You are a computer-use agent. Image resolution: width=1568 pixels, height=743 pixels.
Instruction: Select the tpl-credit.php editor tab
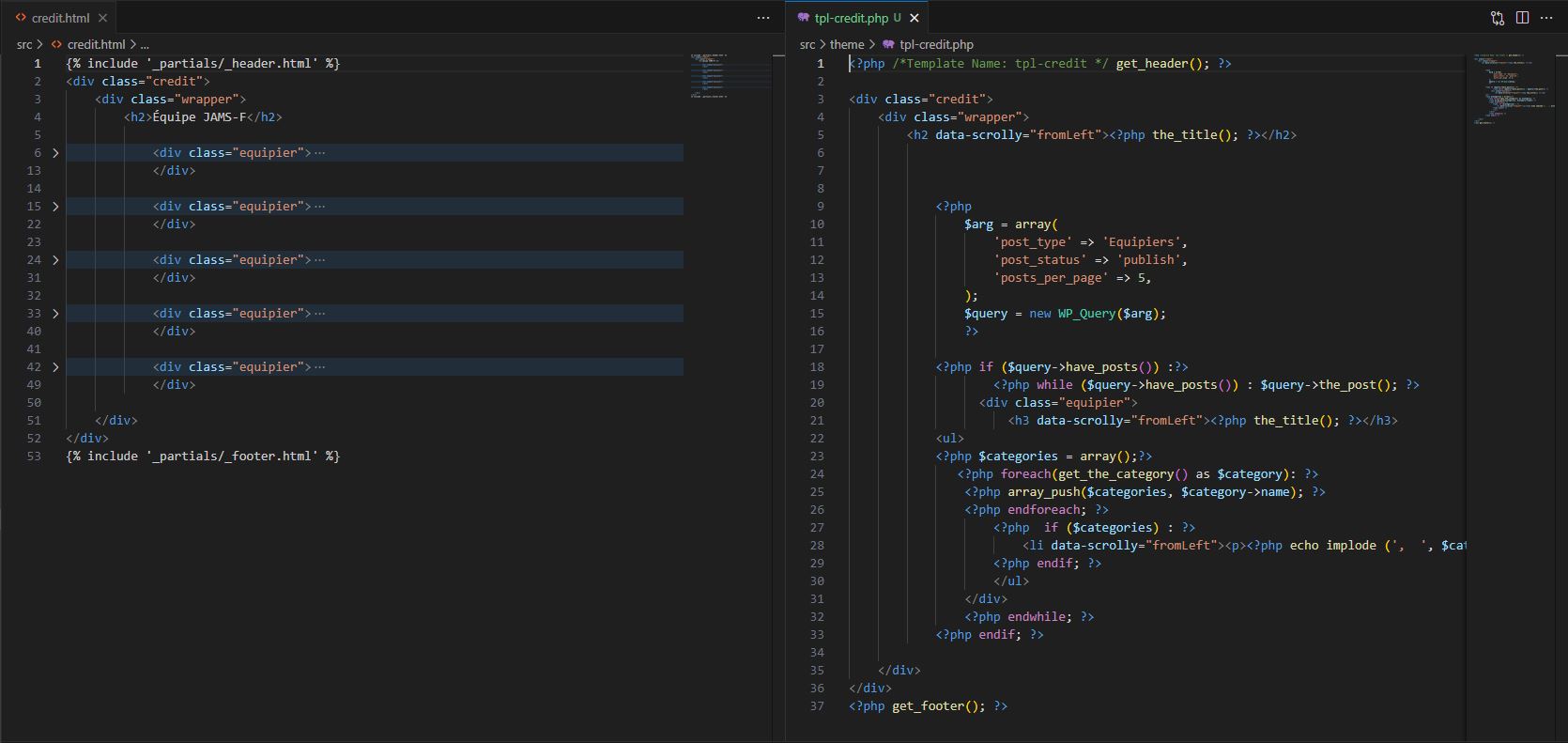857,18
